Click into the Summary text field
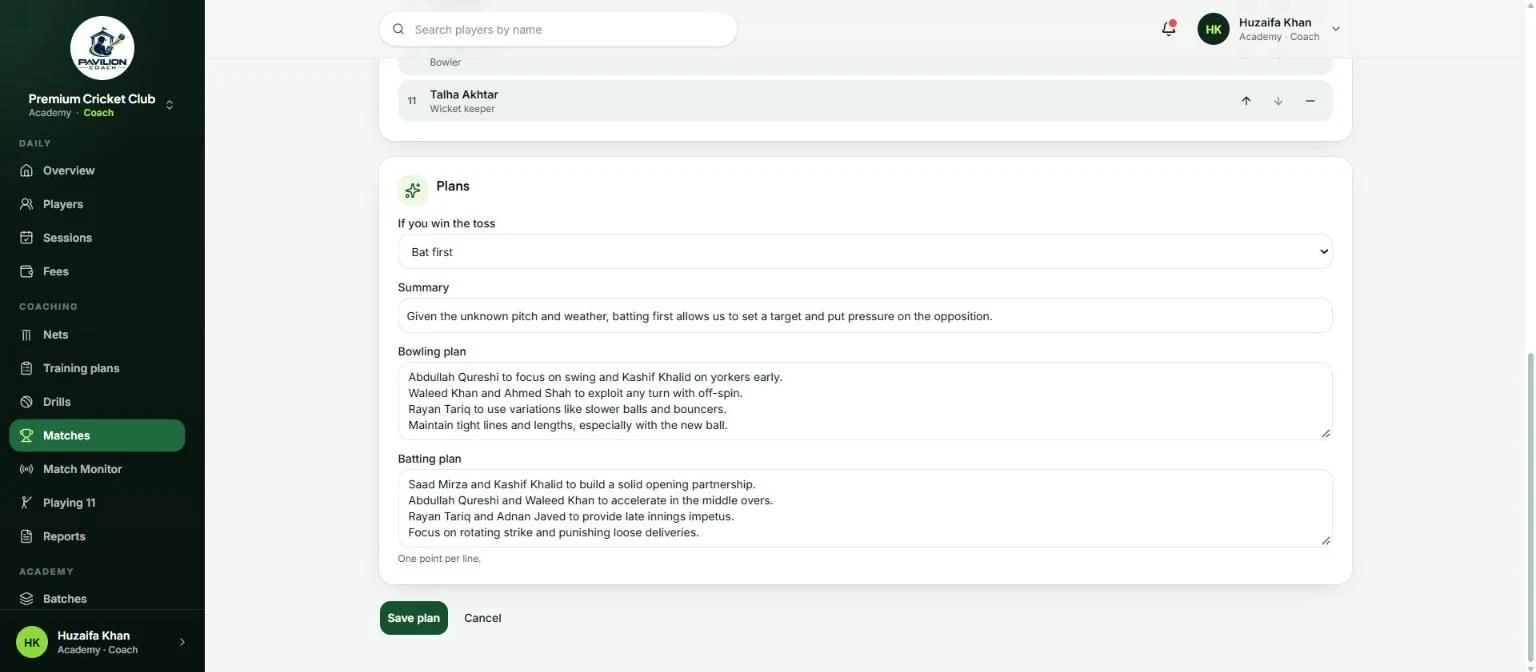 [865, 316]
